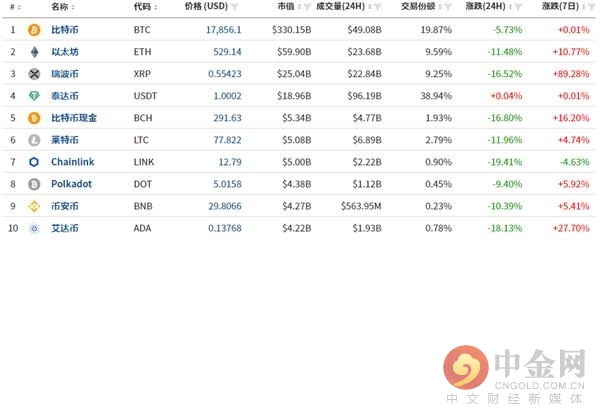600x417 pixels.
Task: Click 24H change +0.04%
Action: coord(506,96)
